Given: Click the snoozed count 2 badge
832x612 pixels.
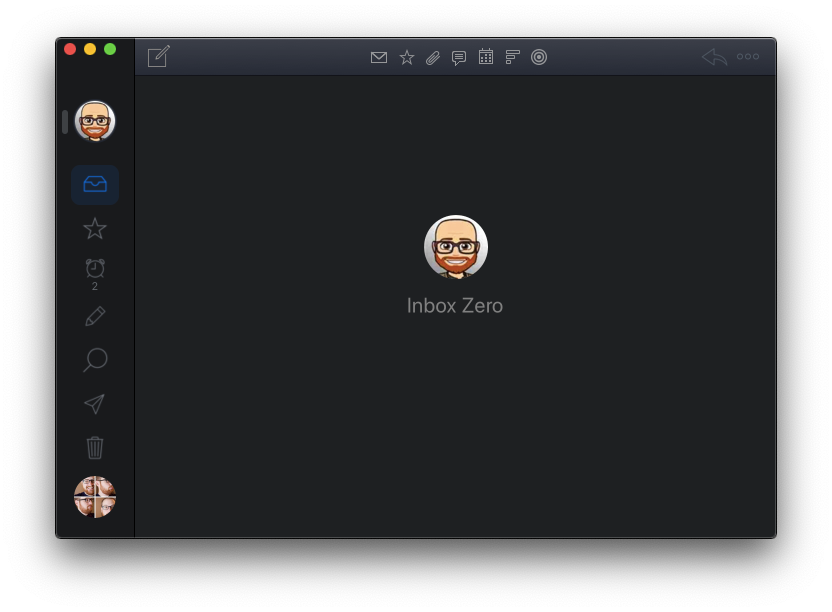Looking at the screenshot, I should (x=94, y=286).
